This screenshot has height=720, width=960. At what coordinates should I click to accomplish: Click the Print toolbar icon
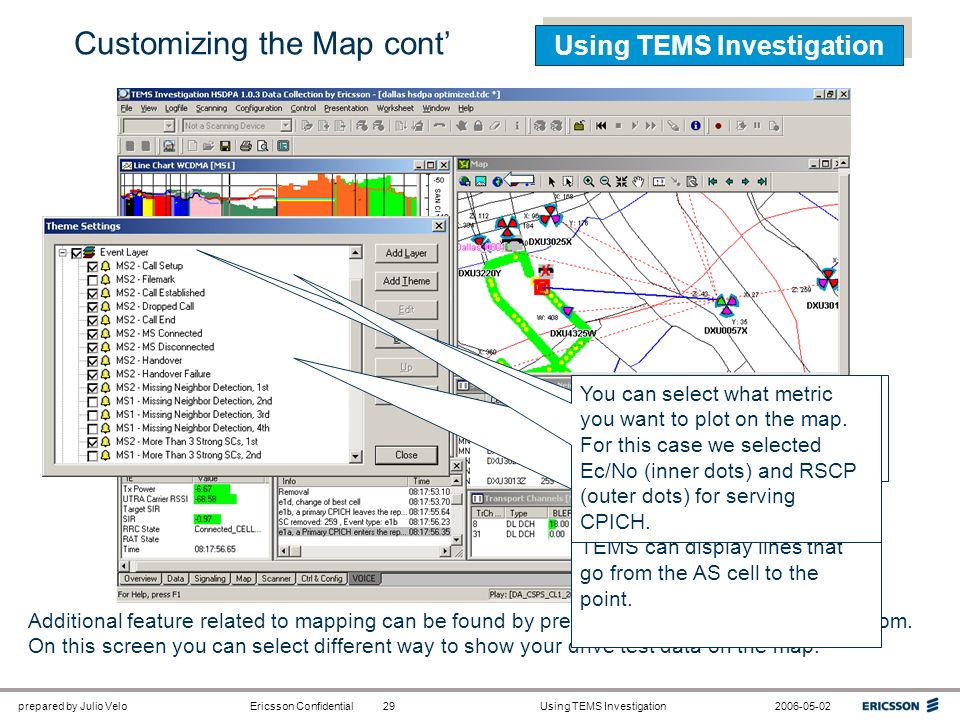246,146
